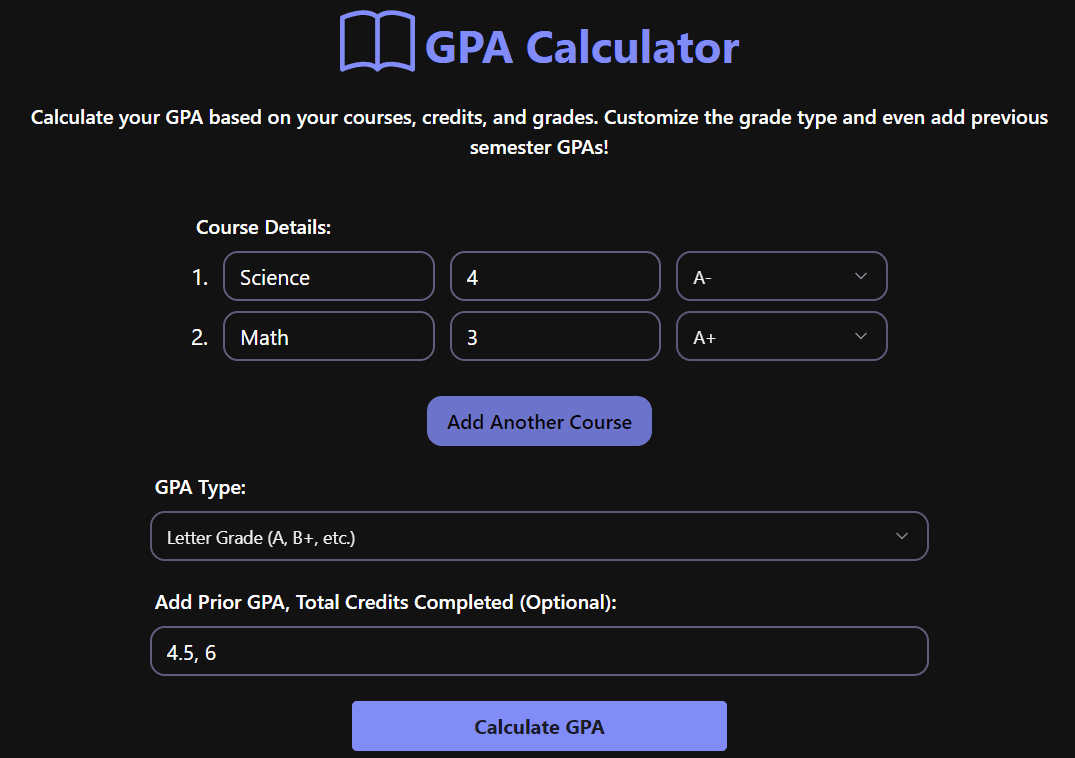Click the row number 2 beside Math

200,336
